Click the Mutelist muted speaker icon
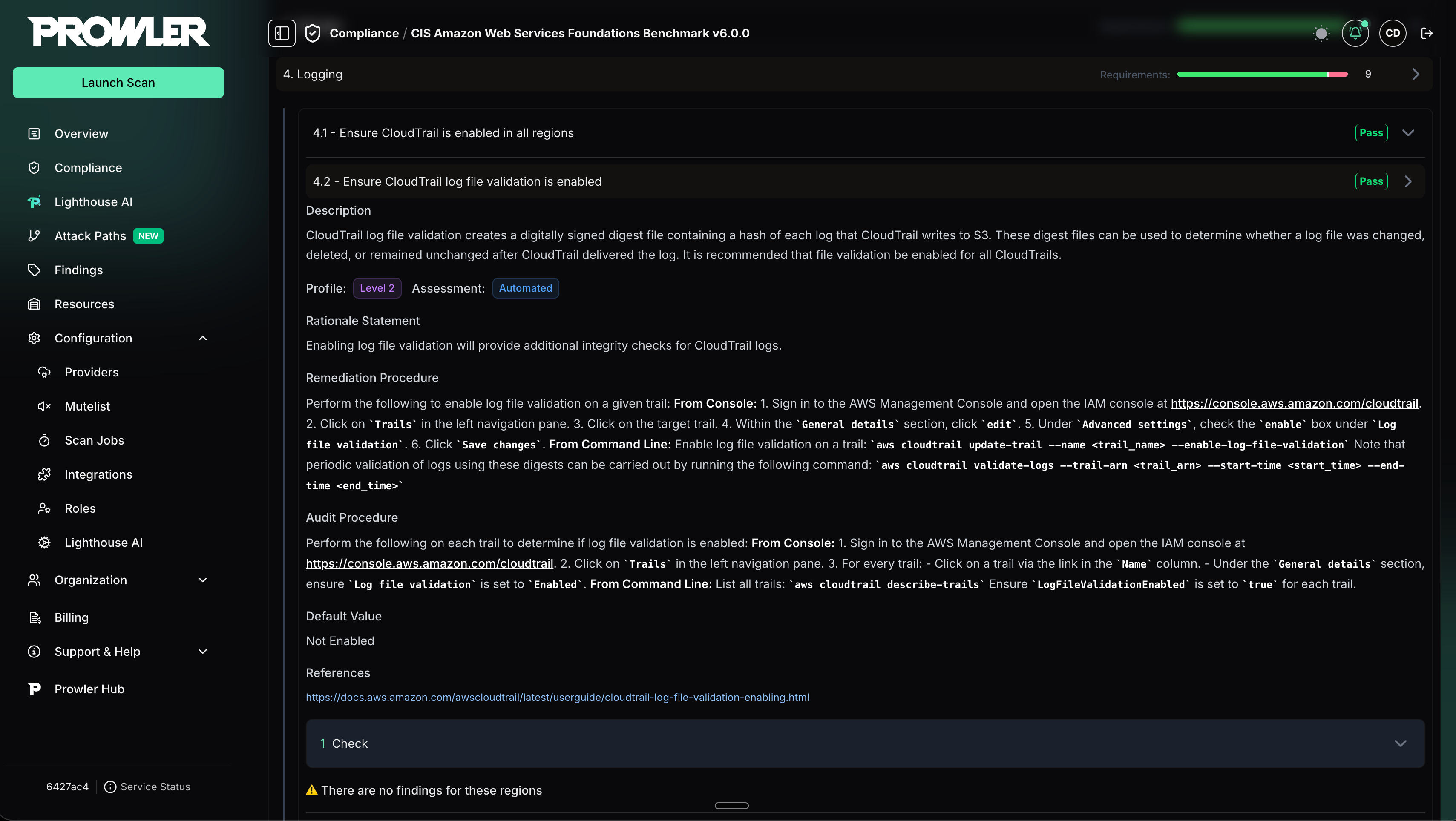The width and height of the screenshot is (1456, 821). 44,406
